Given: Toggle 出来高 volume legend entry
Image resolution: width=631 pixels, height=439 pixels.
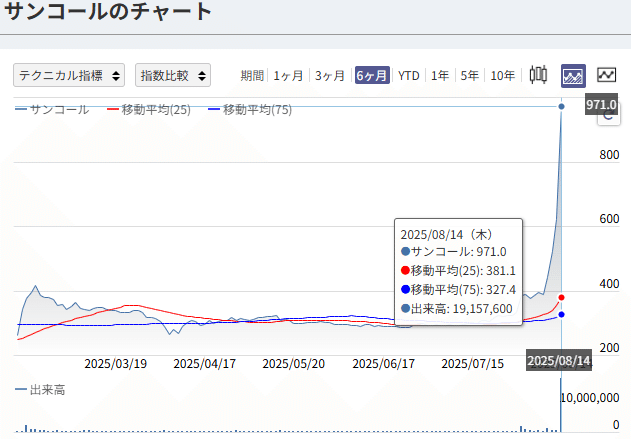Looking at the screenshot, I should 40,390.
